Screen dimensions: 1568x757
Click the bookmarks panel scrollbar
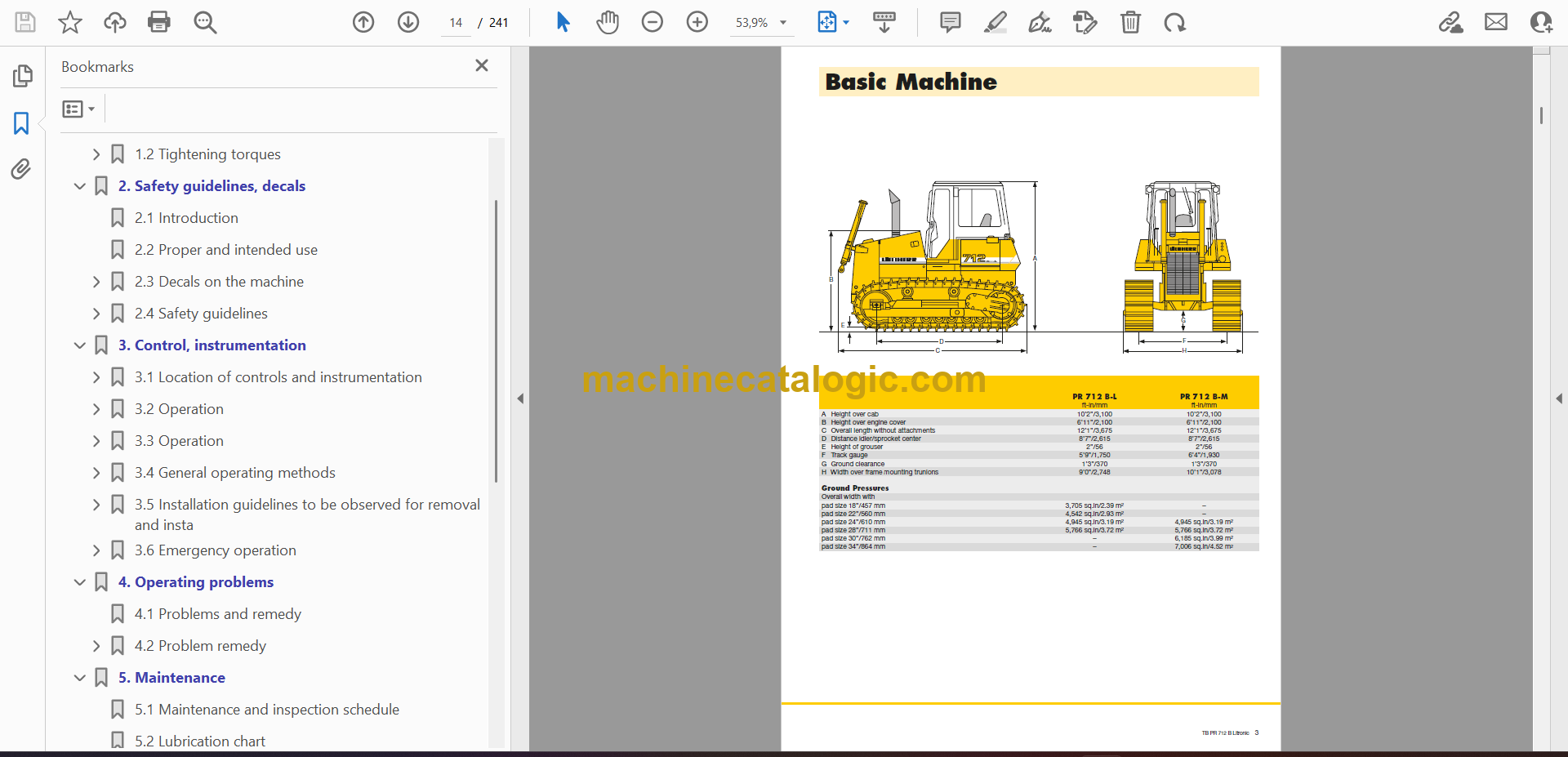(x=496, y=341)
